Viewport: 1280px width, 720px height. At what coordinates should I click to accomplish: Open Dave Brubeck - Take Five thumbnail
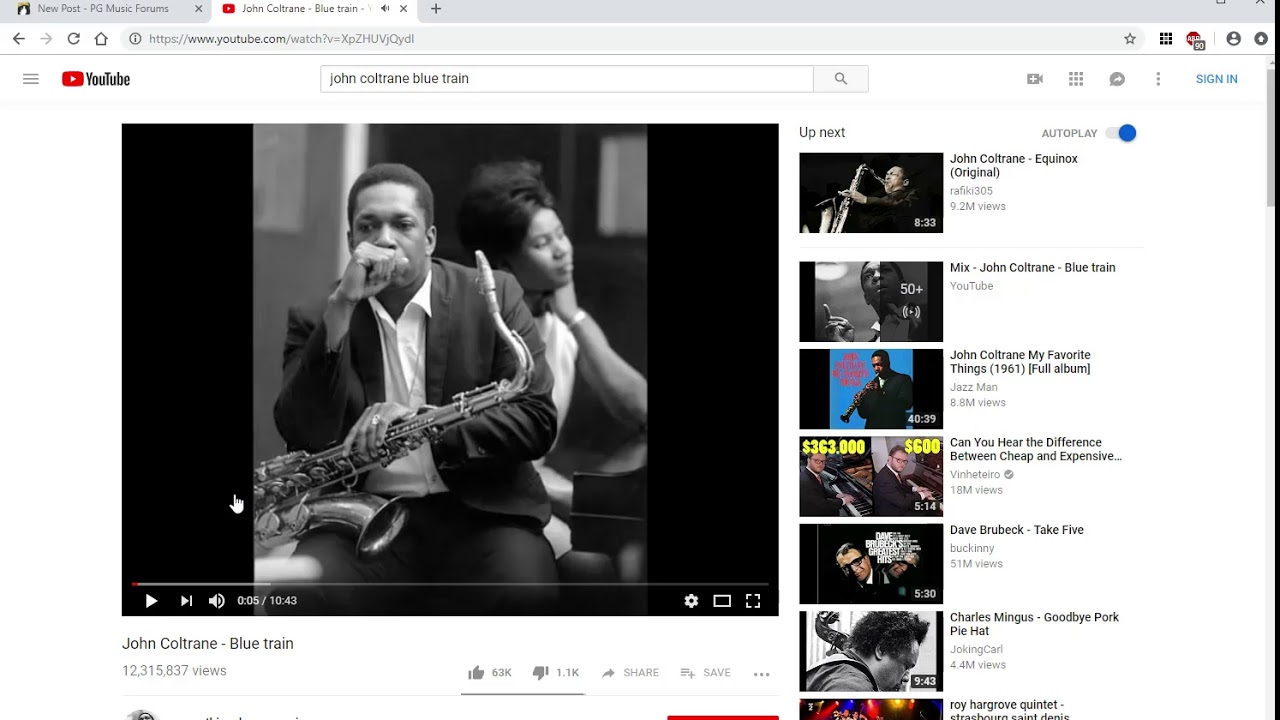tap(871, 564)
